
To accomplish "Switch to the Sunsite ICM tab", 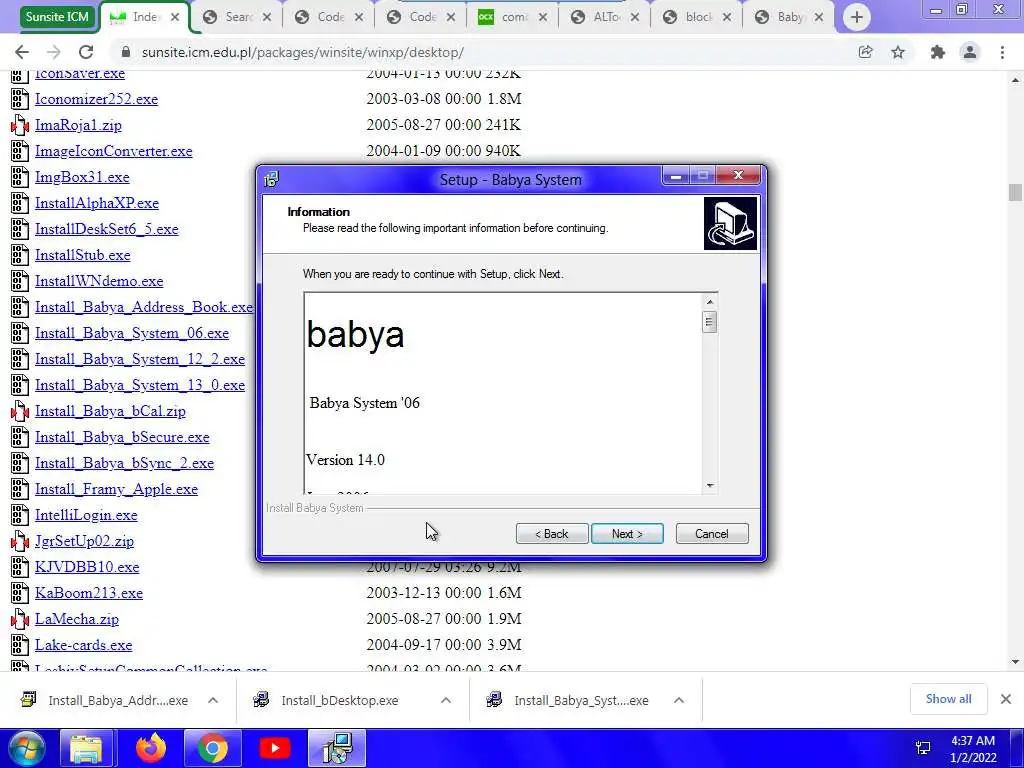I will [x=57, y=17].
